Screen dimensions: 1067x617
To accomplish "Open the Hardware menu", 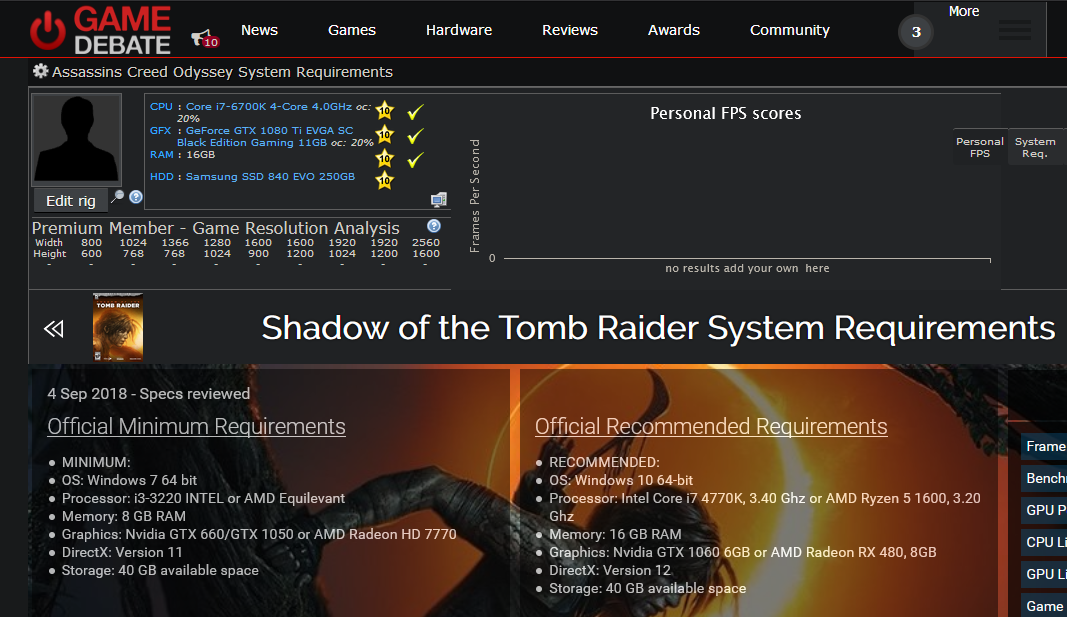I will point(459,30).
